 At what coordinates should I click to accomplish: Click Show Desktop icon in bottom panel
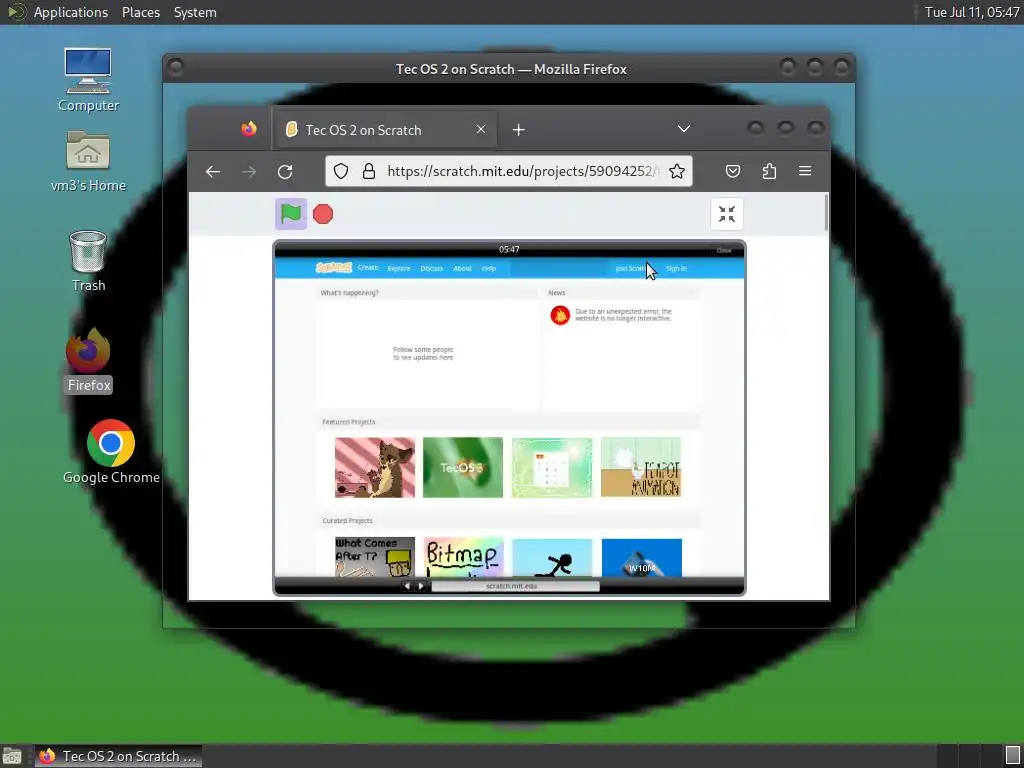tap(12, 756)
